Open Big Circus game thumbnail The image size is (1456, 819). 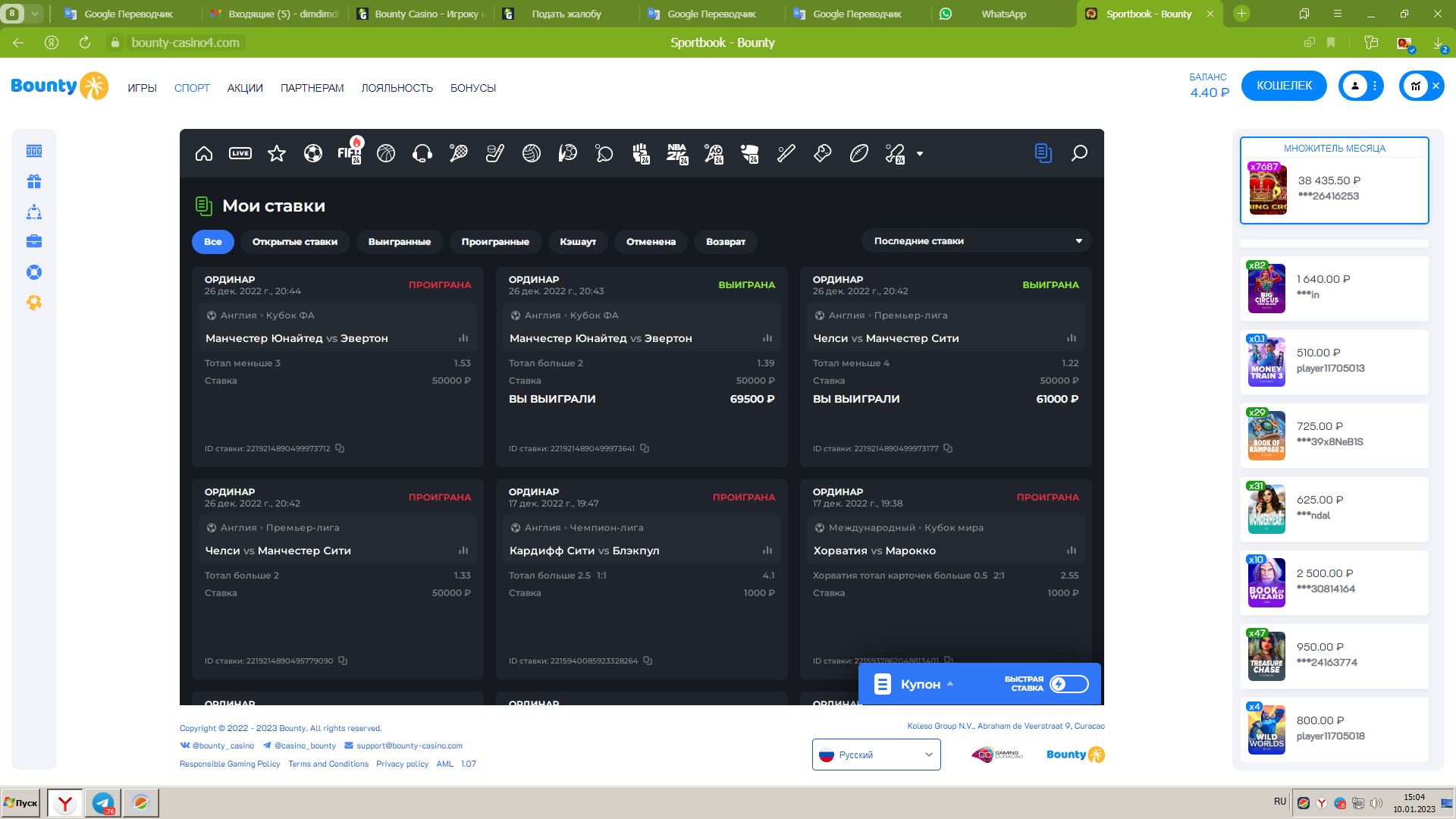1266,288
